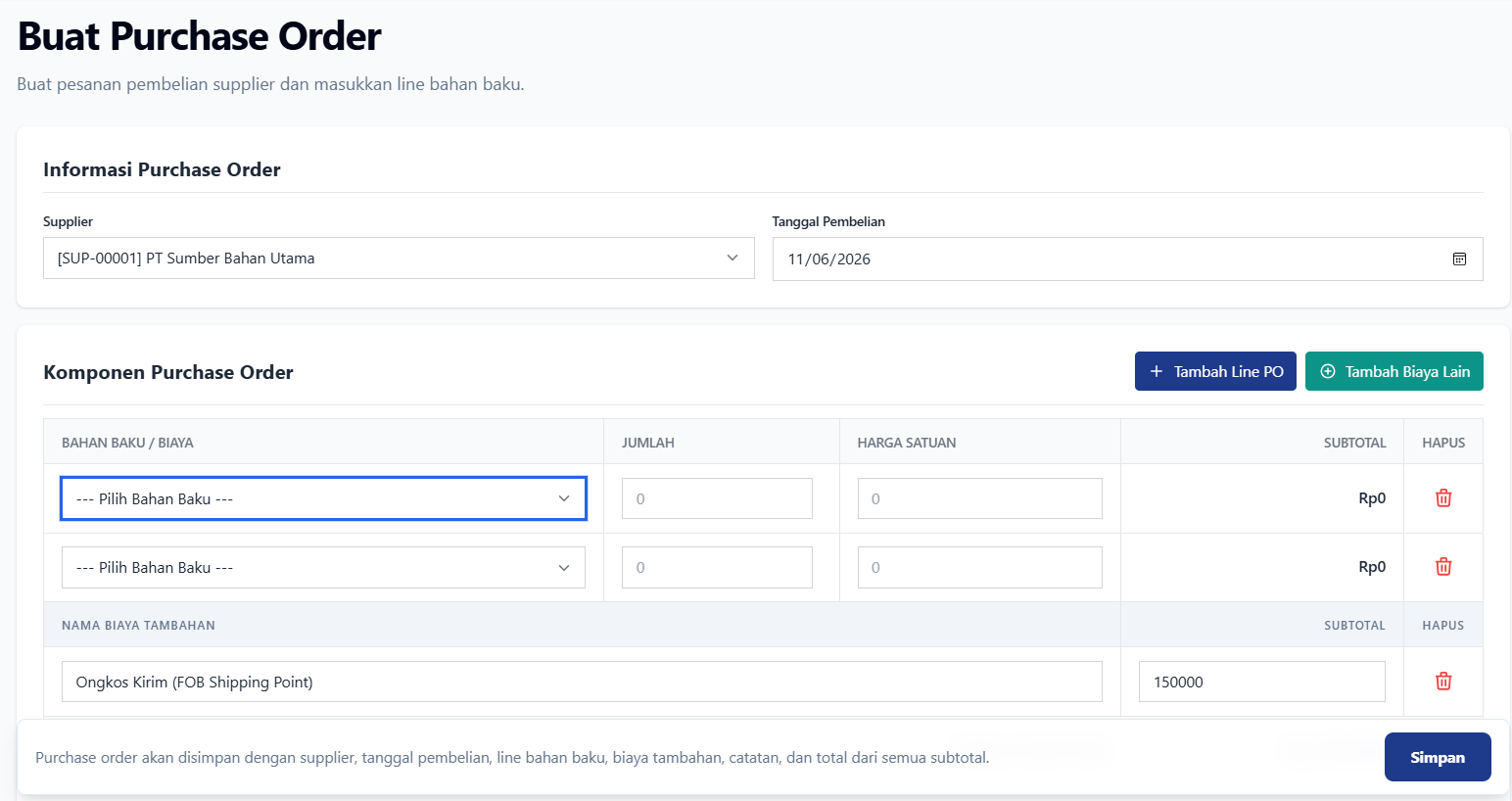
Task: Click the second row Harga Satuan field
Action: pyautogui.click(x=980, y=568)
